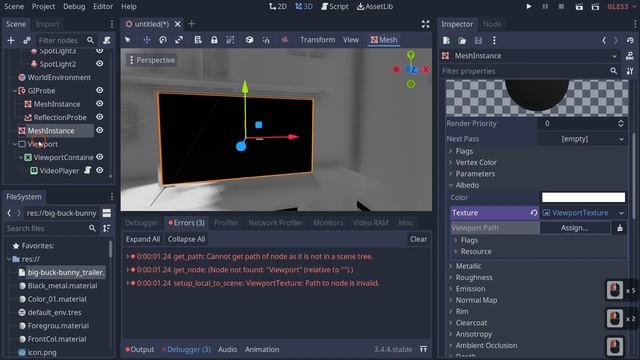This screenshot has height=360, width=640.
Task: Open documentation for the MeshInstance object
Action: pyautogui.click(x=630, y=56)
